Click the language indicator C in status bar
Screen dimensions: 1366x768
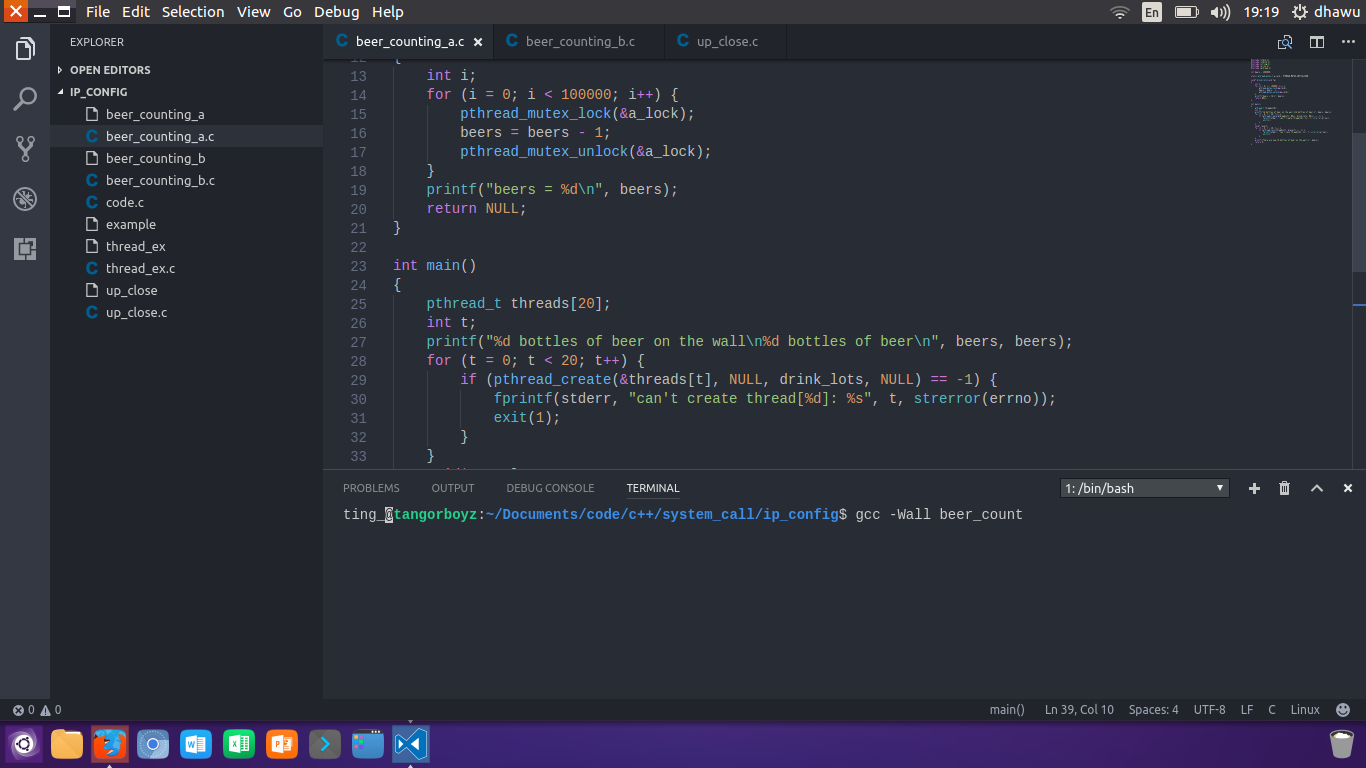(x=1271, y=709)
